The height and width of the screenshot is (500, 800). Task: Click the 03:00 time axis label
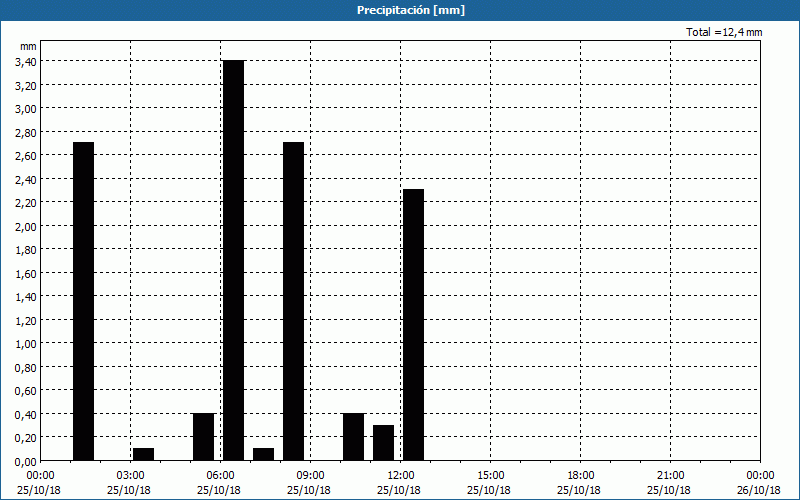point(131,476)
